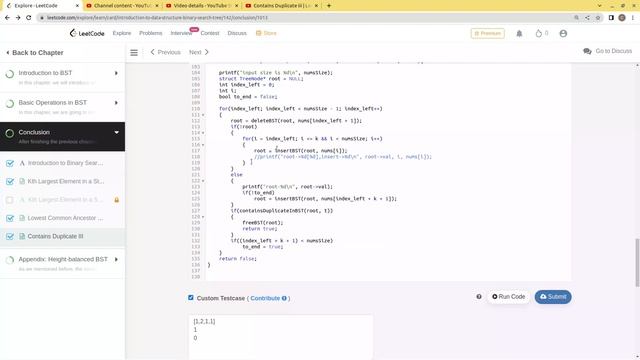The image size is (640, 360).
Task: Open the Problems menu
Action: pos(151,33)
